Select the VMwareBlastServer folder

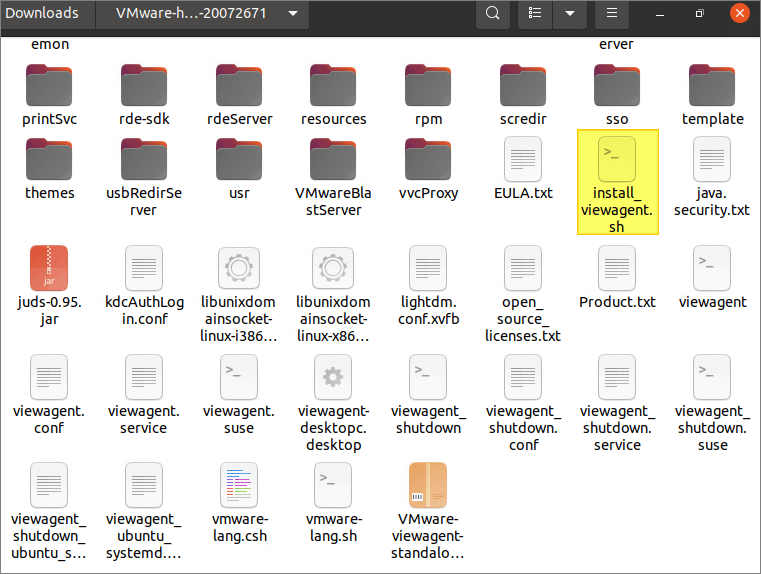tap(333, 160)
